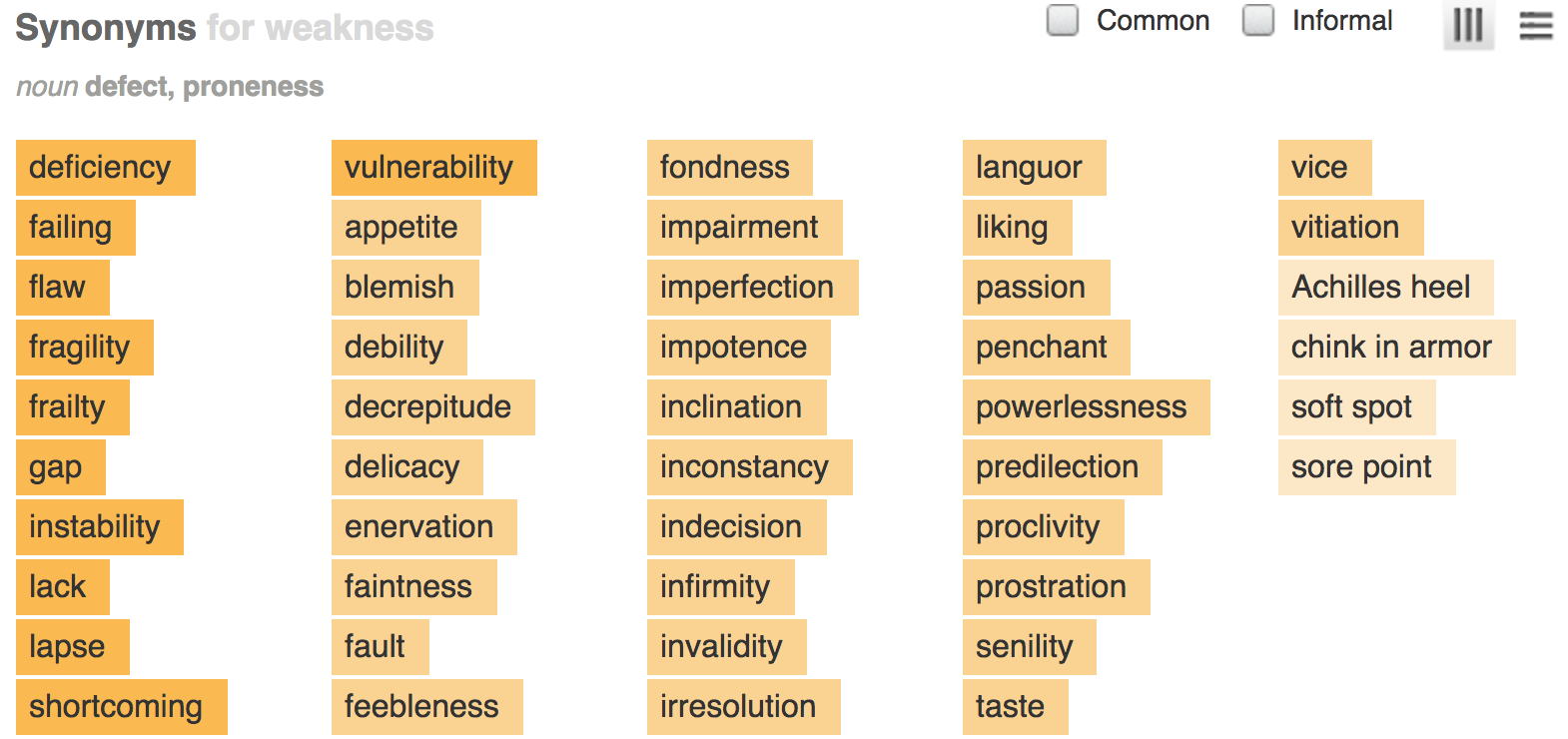Select 'chink in armor' synonym
The width and height of the screenshot is (1568, 739).
pyautogui.click(x=1395, y=348)
